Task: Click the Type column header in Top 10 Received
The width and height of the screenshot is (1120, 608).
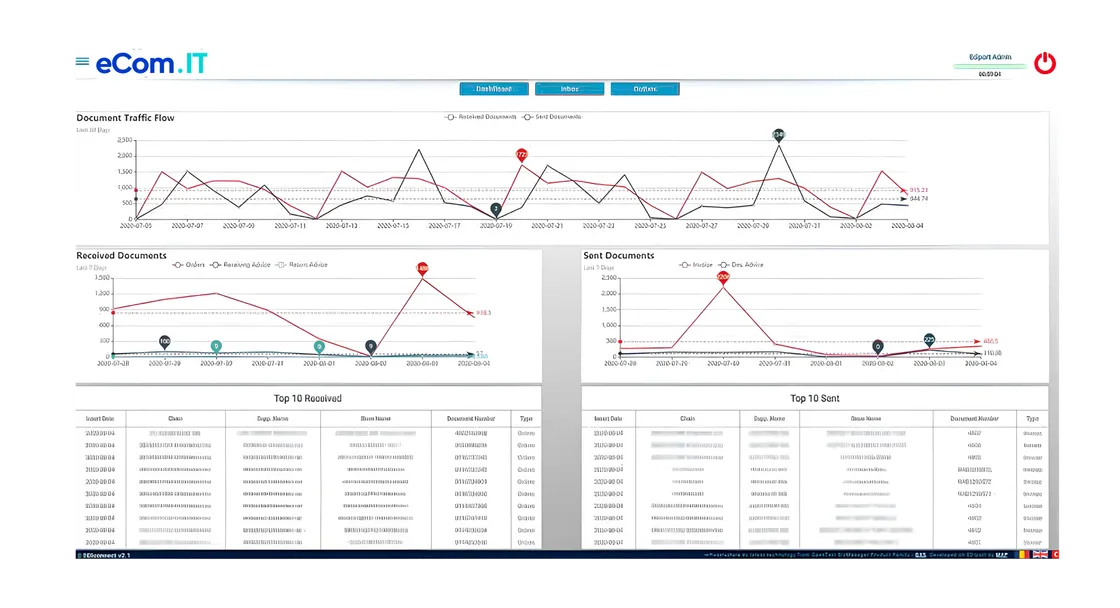Action: tap(526, 419)
